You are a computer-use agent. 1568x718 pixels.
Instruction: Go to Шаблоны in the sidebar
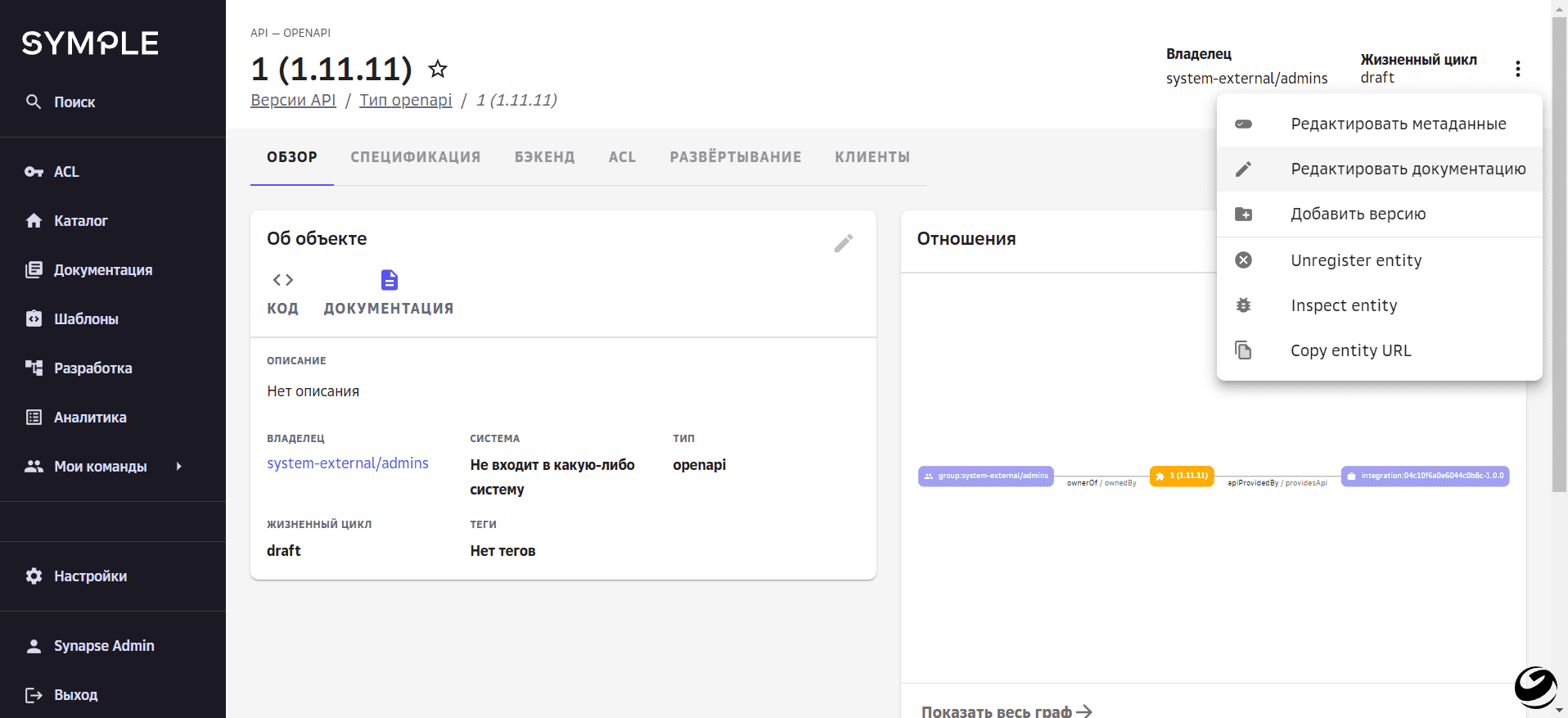click(x=113, y=319)
